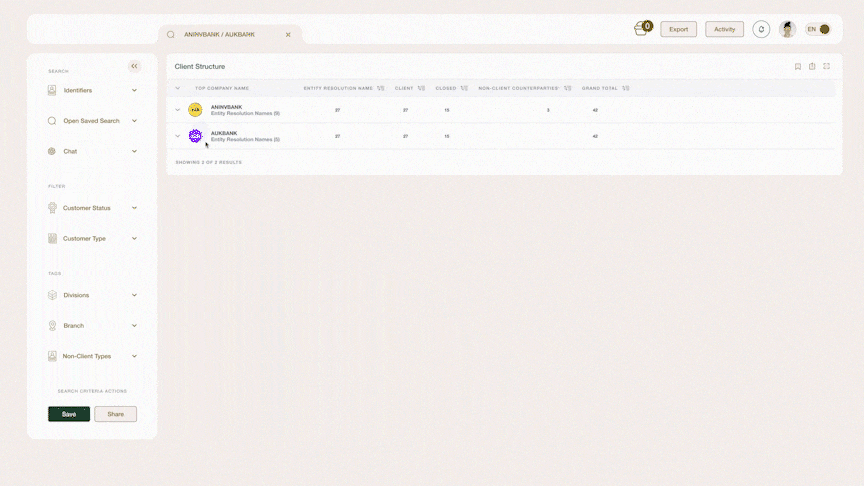Click the Customer Type filter icon

click(52, 239)
